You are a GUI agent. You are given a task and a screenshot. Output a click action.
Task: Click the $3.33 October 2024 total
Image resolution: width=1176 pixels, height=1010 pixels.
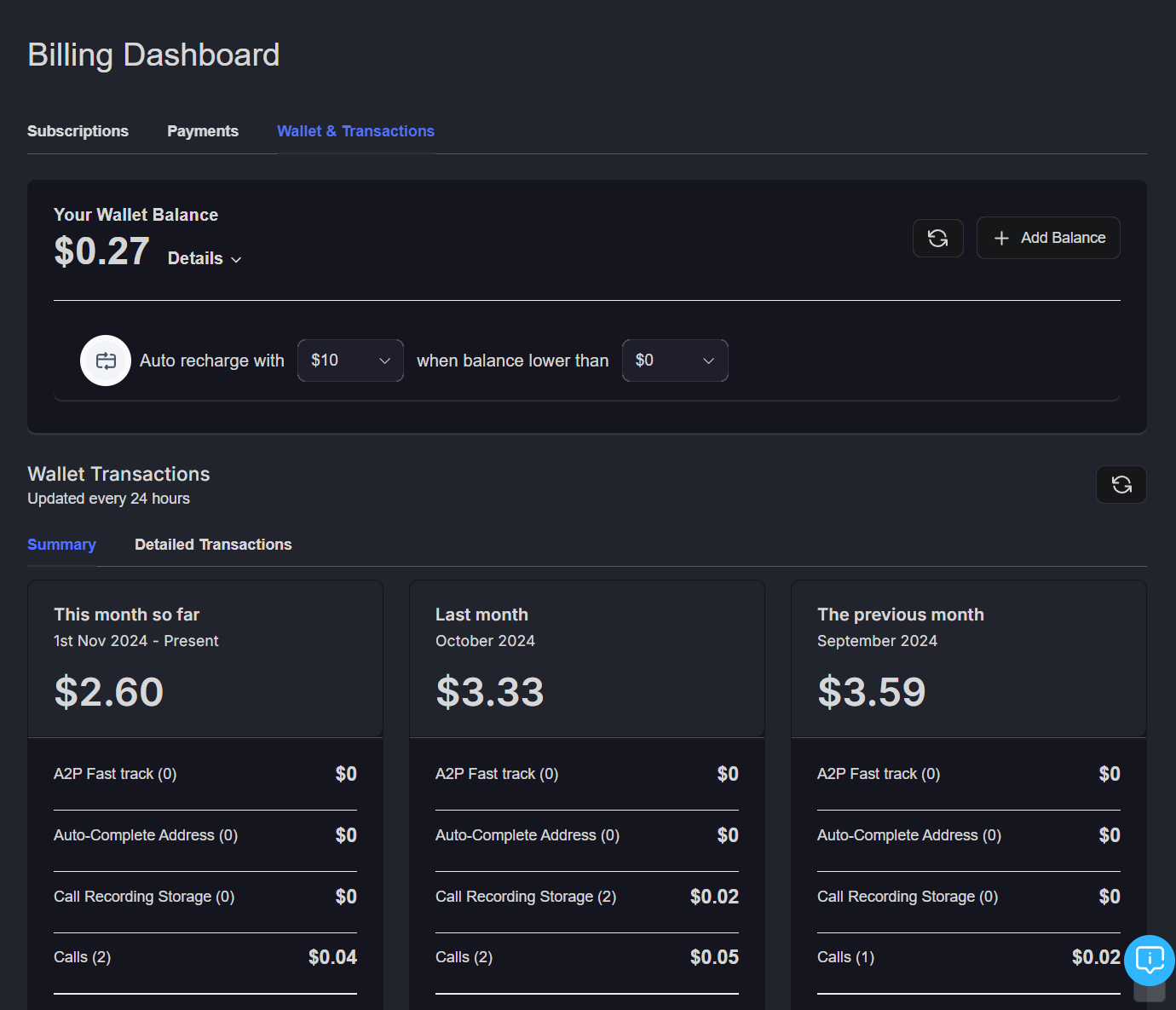pos(490,692)
